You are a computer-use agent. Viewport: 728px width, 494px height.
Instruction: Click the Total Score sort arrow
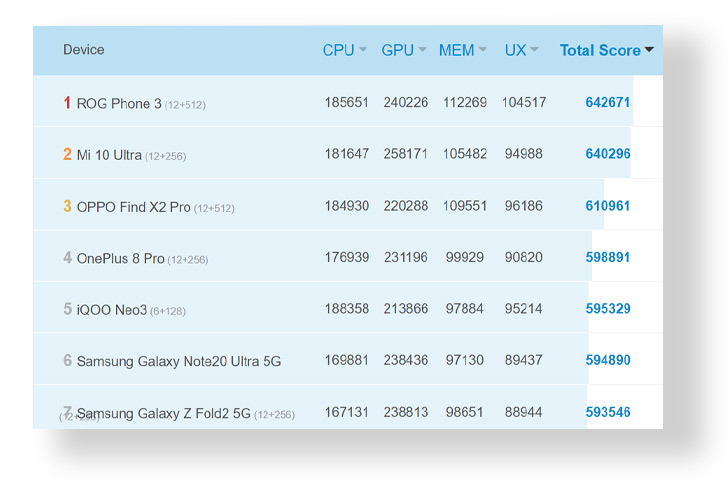(649, 50)
